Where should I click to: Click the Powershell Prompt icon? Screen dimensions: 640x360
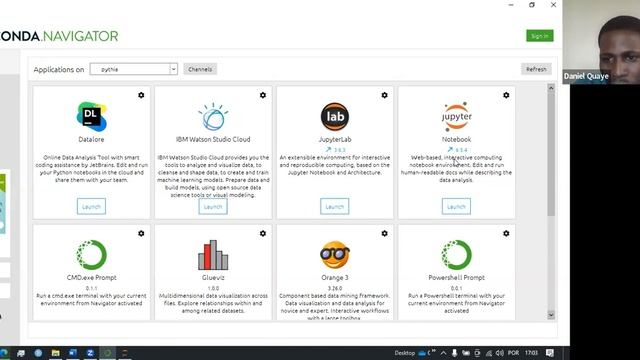pyautogui.click(x=456, y=255)
